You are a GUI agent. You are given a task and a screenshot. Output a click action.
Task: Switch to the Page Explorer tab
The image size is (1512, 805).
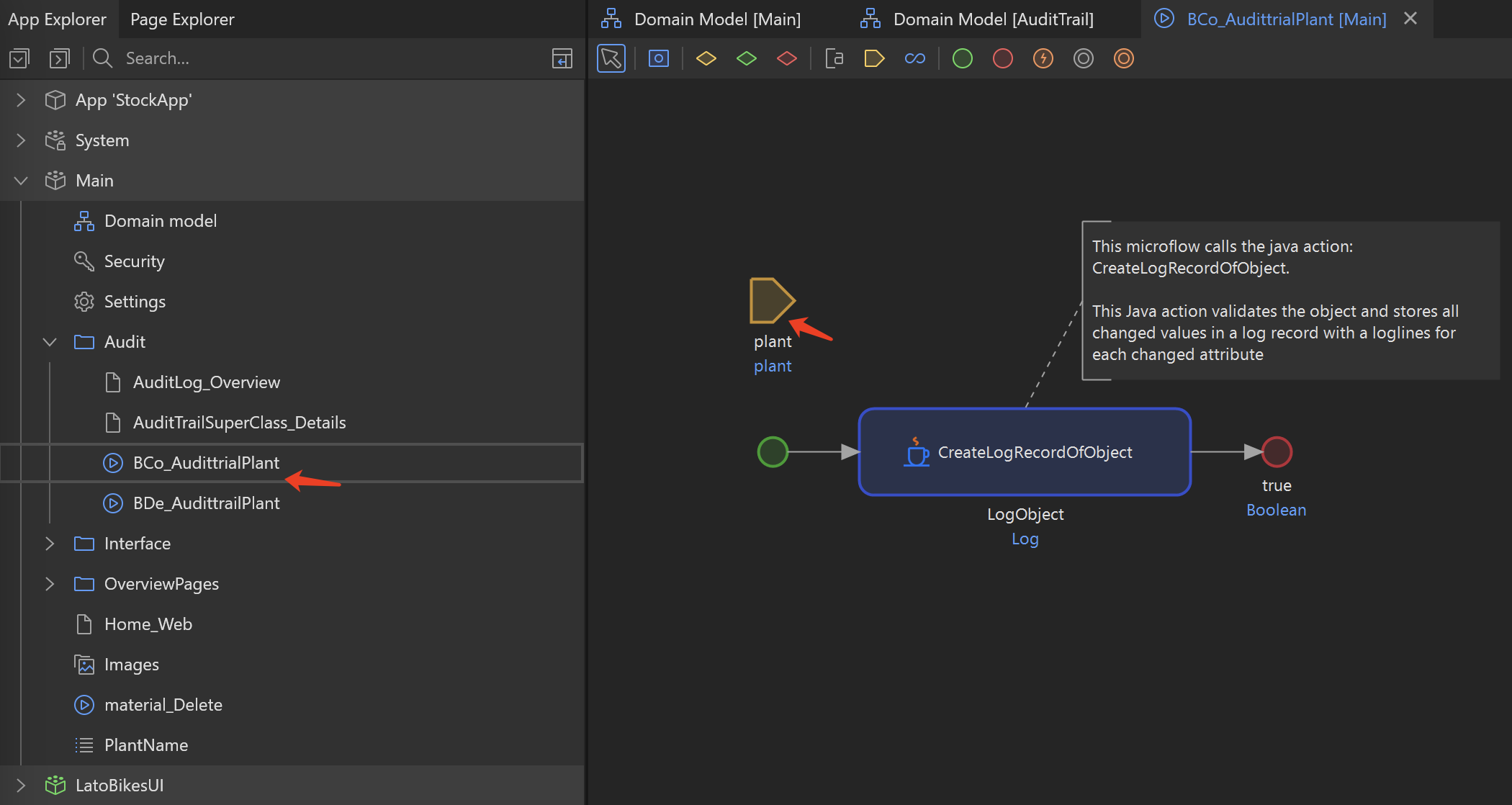(182, 19)
